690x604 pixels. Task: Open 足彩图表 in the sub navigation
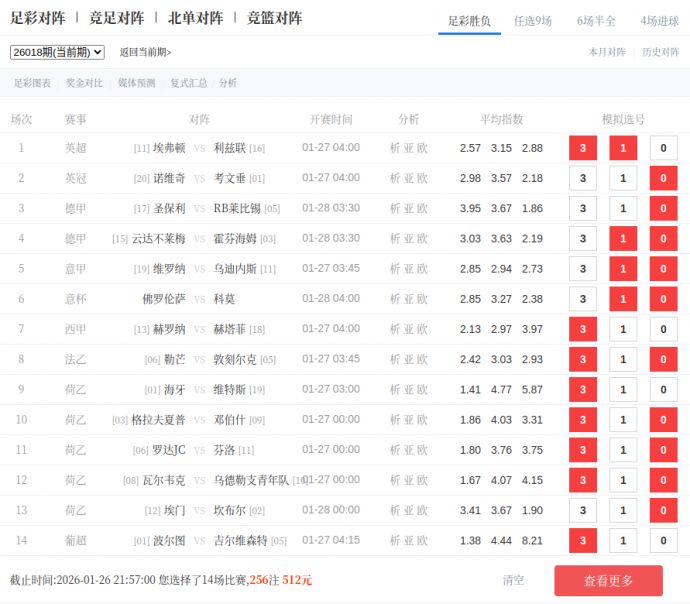click(x=32, y=83)
